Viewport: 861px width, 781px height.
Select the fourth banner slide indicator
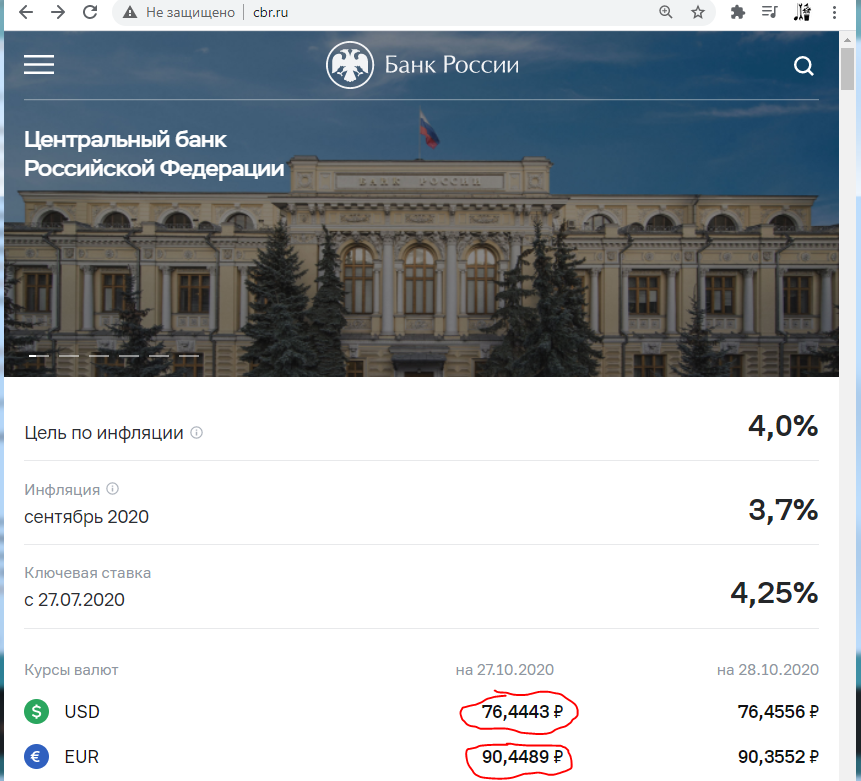click(x=129, y=356)
